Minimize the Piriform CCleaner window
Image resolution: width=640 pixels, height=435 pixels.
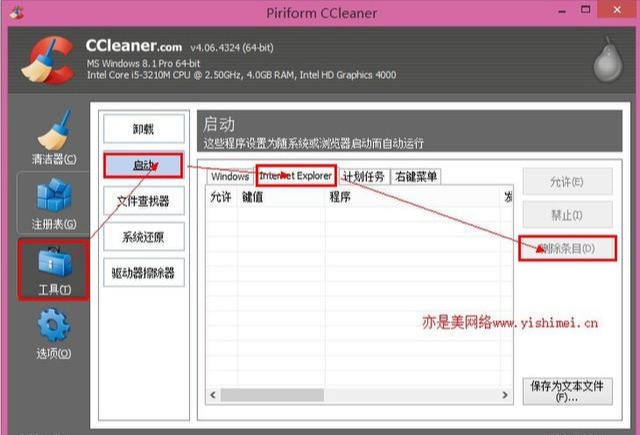pyautogui.click(x=562, y=11)
